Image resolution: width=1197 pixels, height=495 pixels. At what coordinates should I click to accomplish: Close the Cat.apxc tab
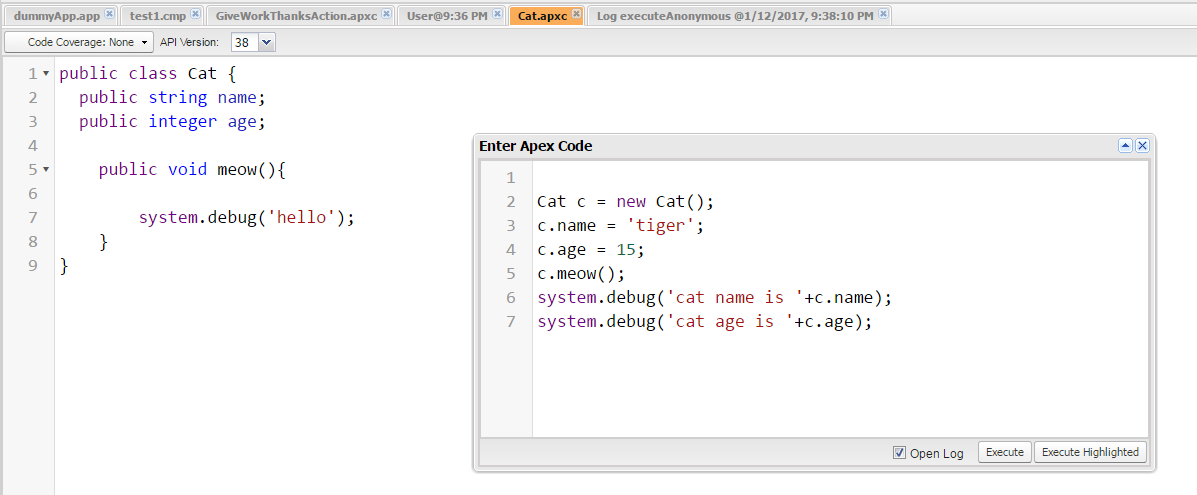[575, 15]
